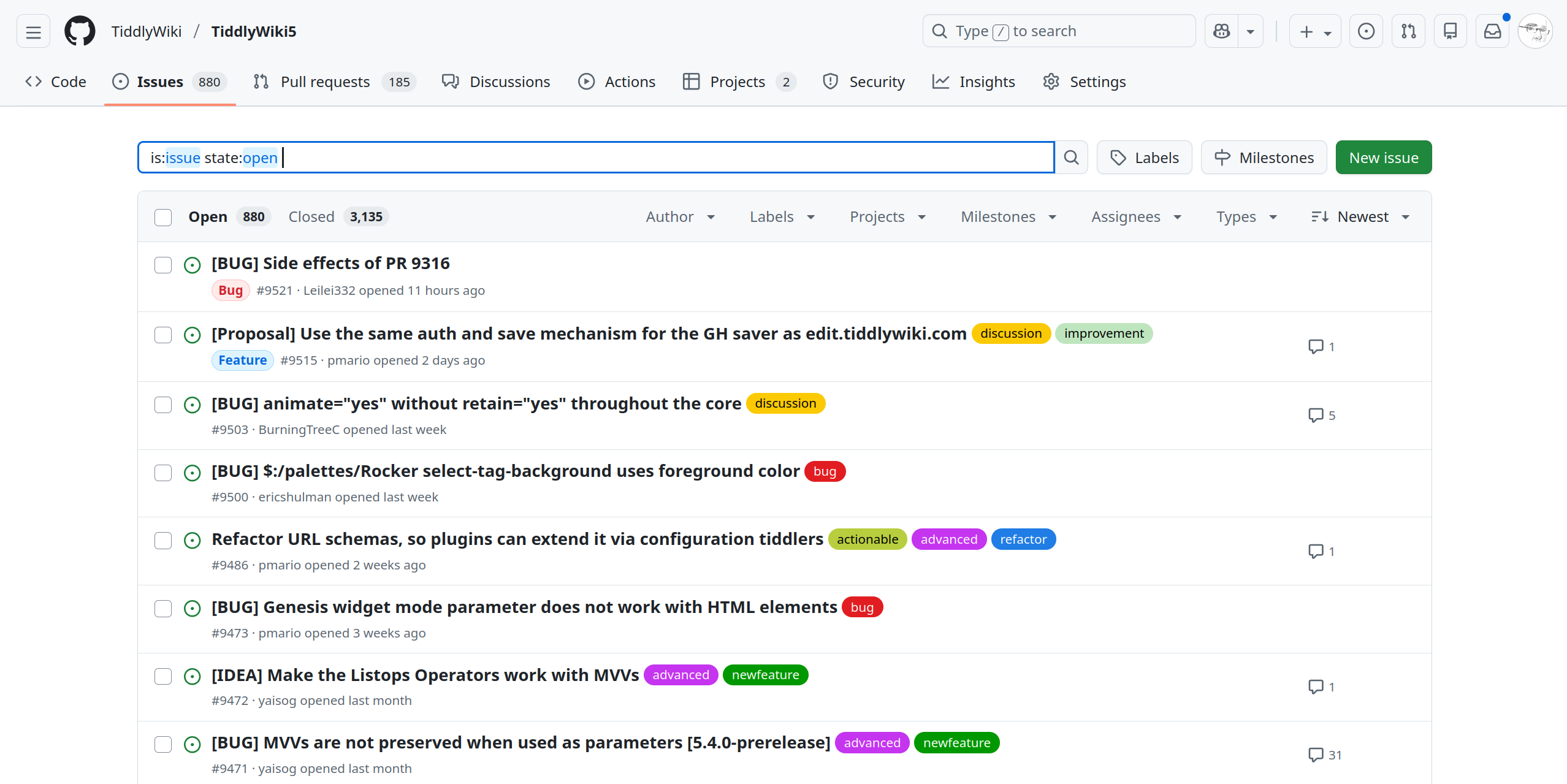Open the Copilot icon in header
1567x784 pixels.
coord(1221,31)
